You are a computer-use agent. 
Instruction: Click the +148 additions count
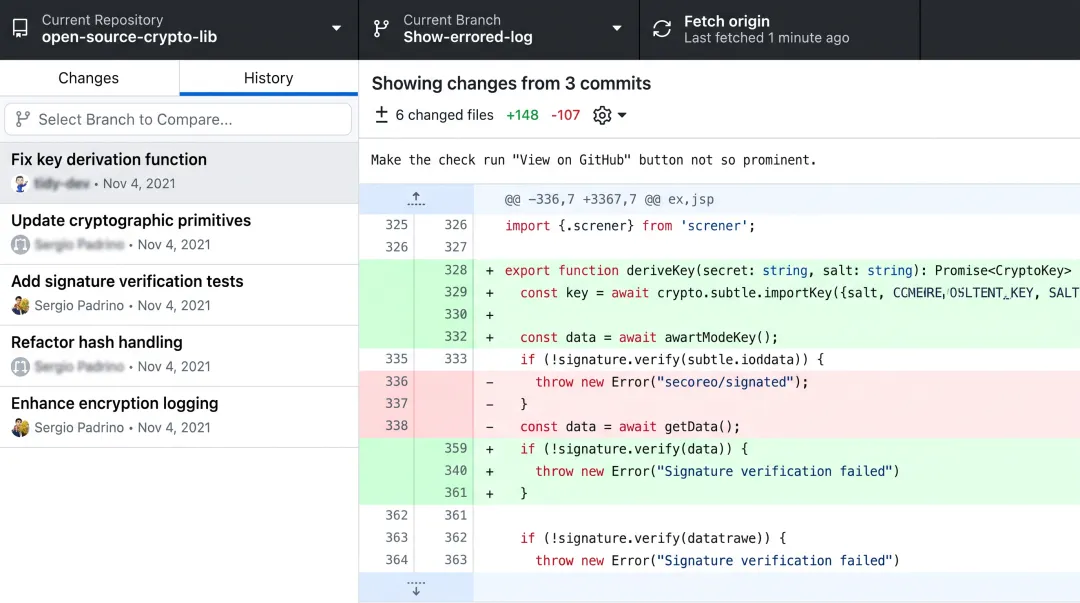[522, 115]
